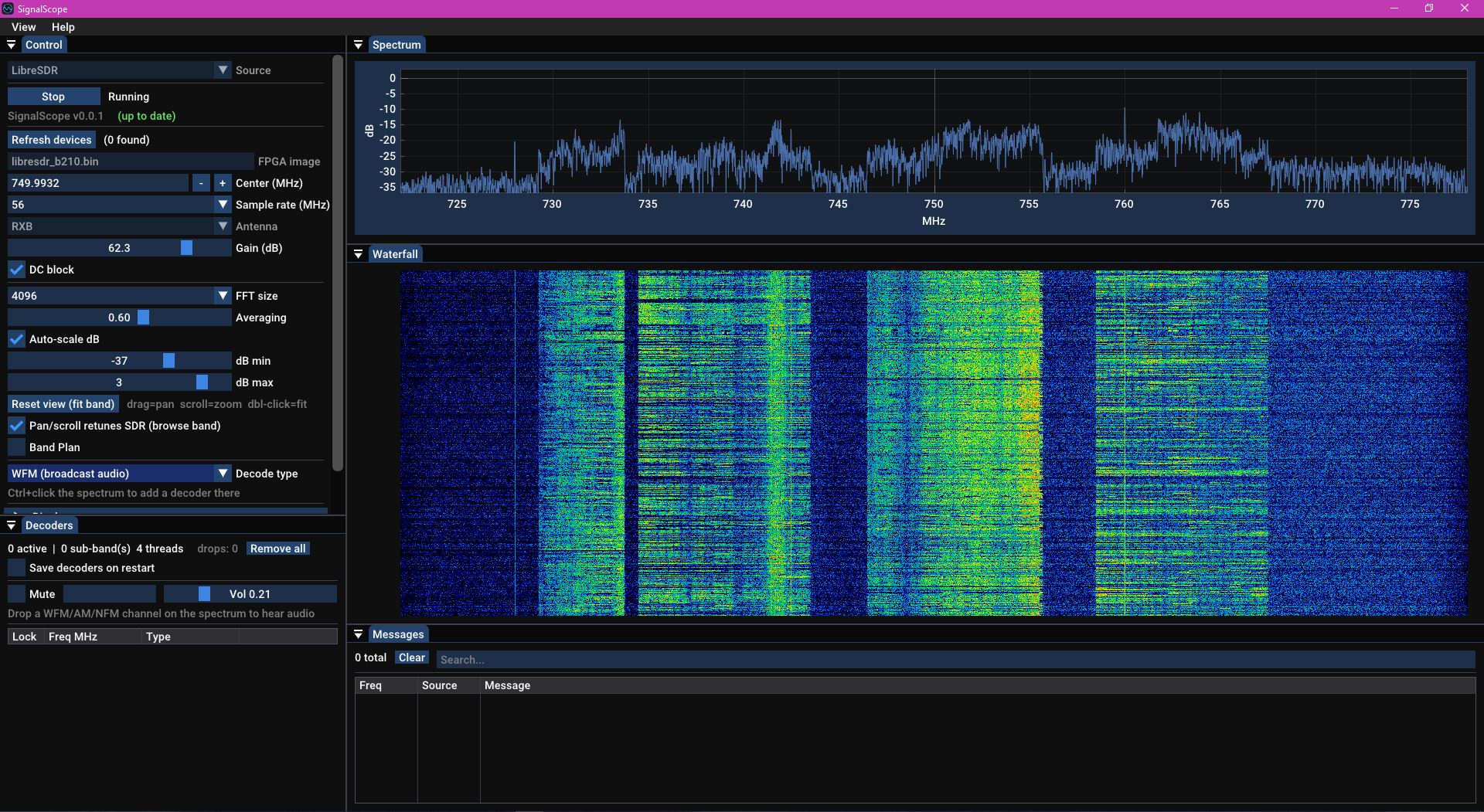
Task: Open the View menu
Action: (x=23, y=27)
